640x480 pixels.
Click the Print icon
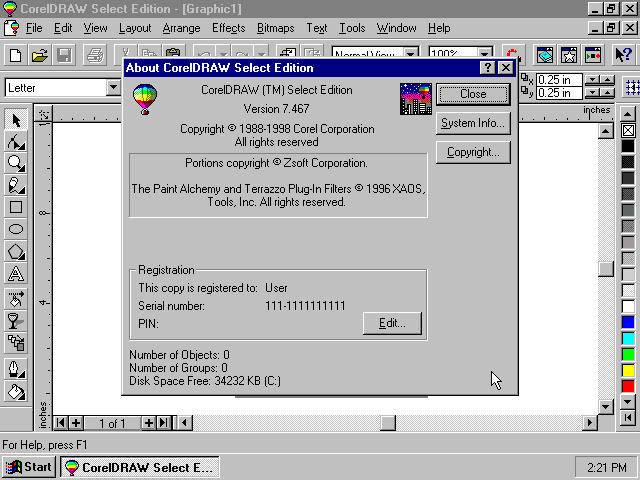point(95,55)
